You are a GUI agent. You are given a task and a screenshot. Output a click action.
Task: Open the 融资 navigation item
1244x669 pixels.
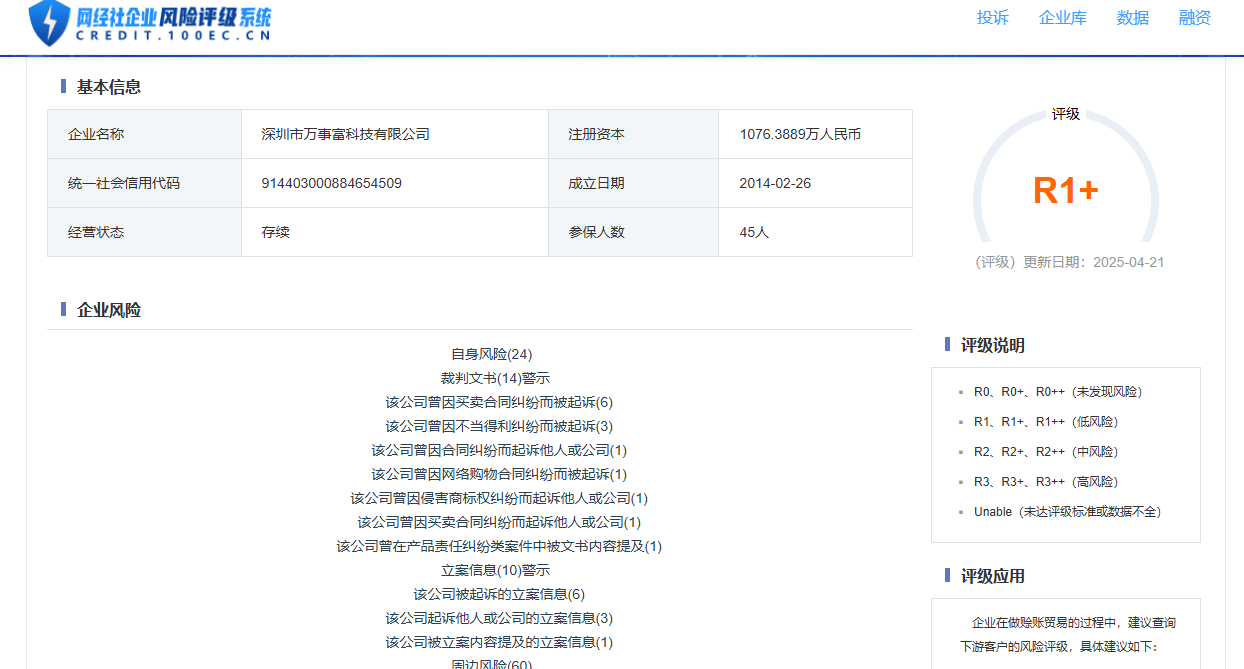(x=1195, y=18)
